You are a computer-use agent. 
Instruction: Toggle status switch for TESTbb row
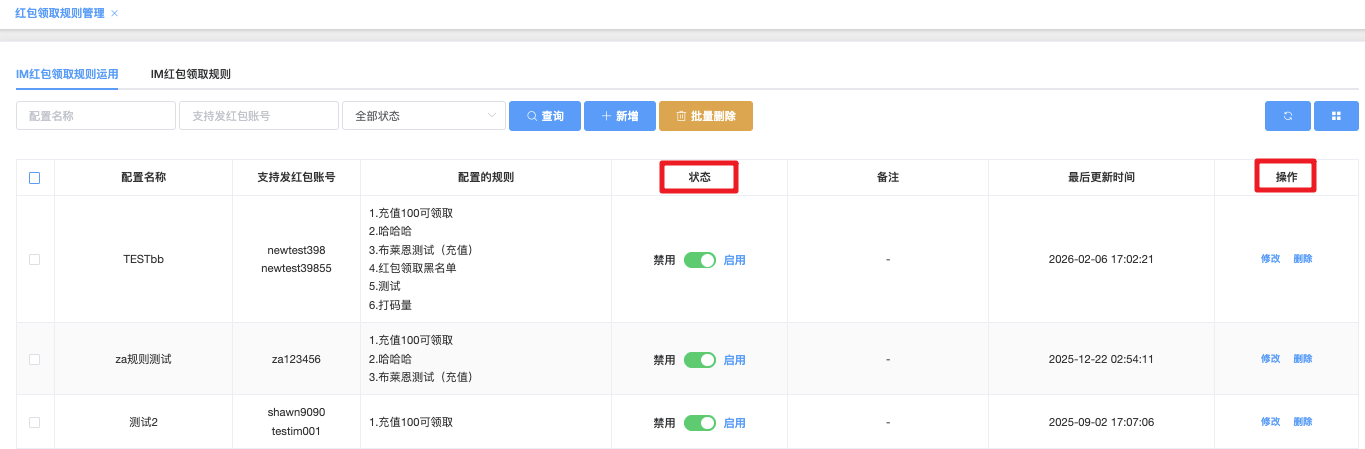tap(700, 260)
